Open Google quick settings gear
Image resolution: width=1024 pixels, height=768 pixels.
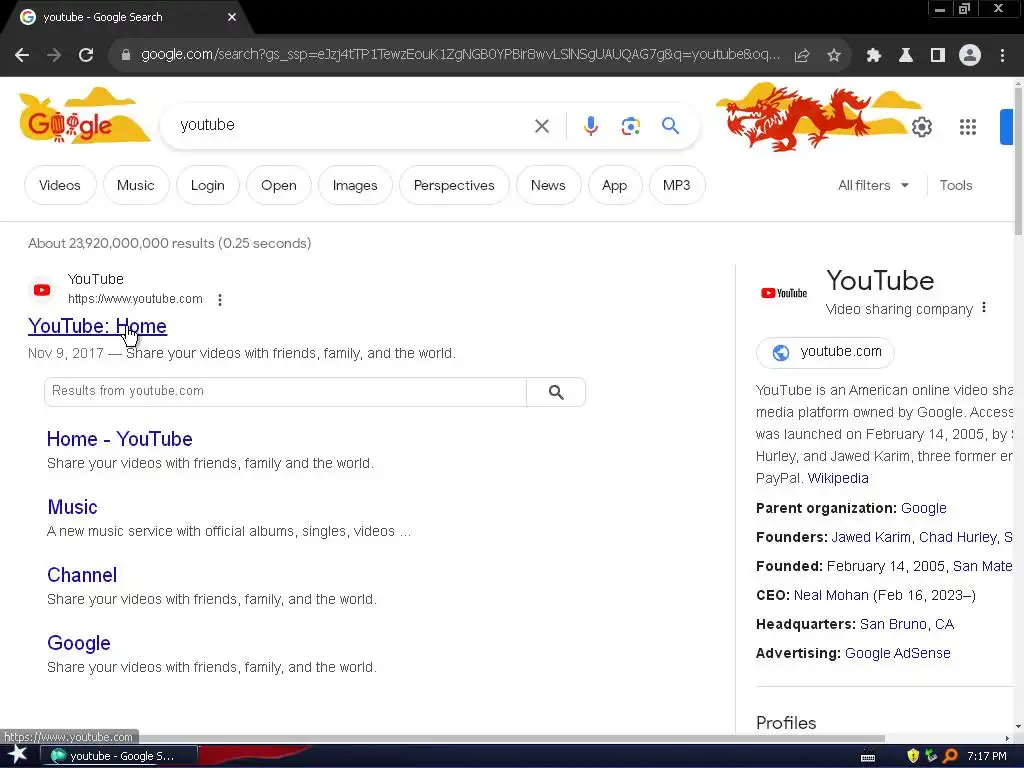point(921,127)
